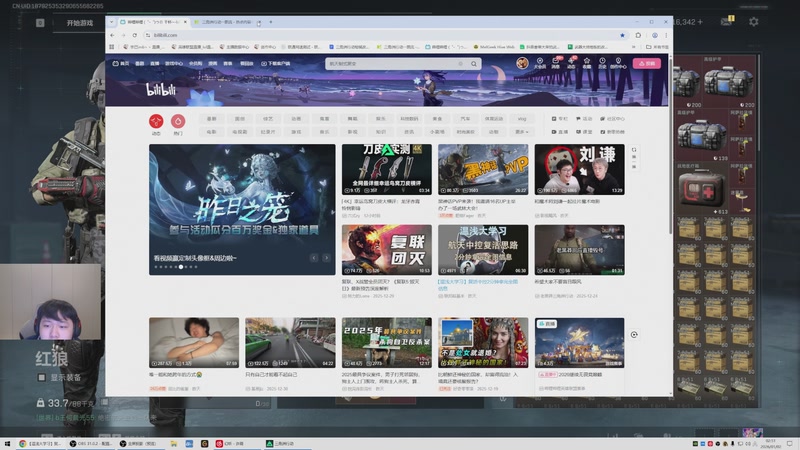Click 下载客户端 in the top nav
The height and width of the screenshot is (450, 800).
pos(276,63)
